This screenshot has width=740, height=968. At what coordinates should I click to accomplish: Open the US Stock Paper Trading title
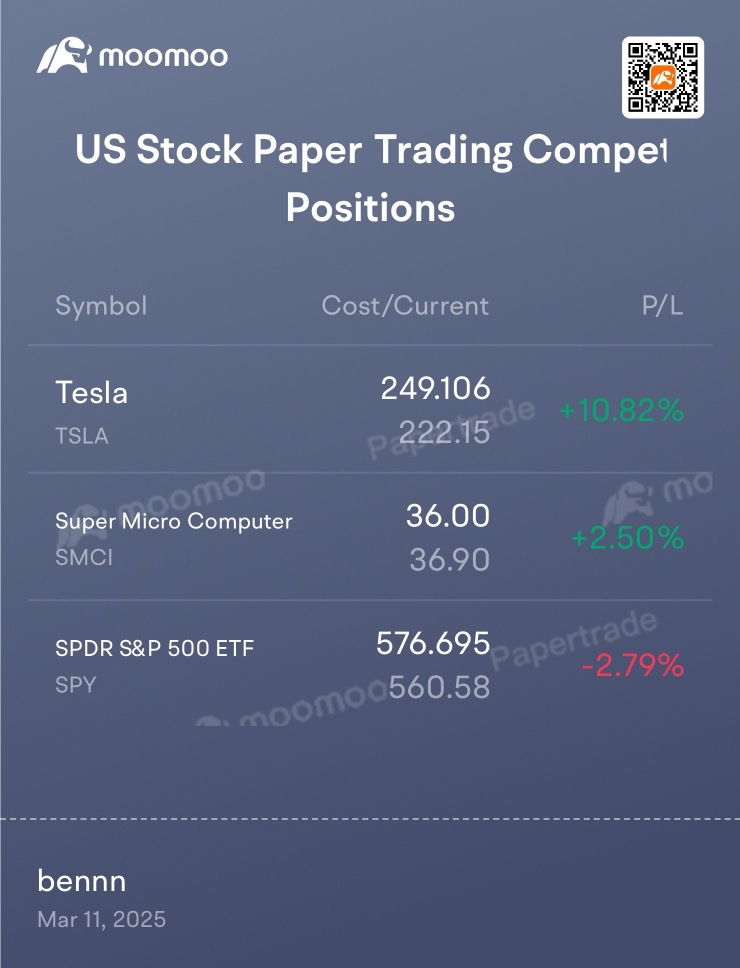click(x=370, y=150)
